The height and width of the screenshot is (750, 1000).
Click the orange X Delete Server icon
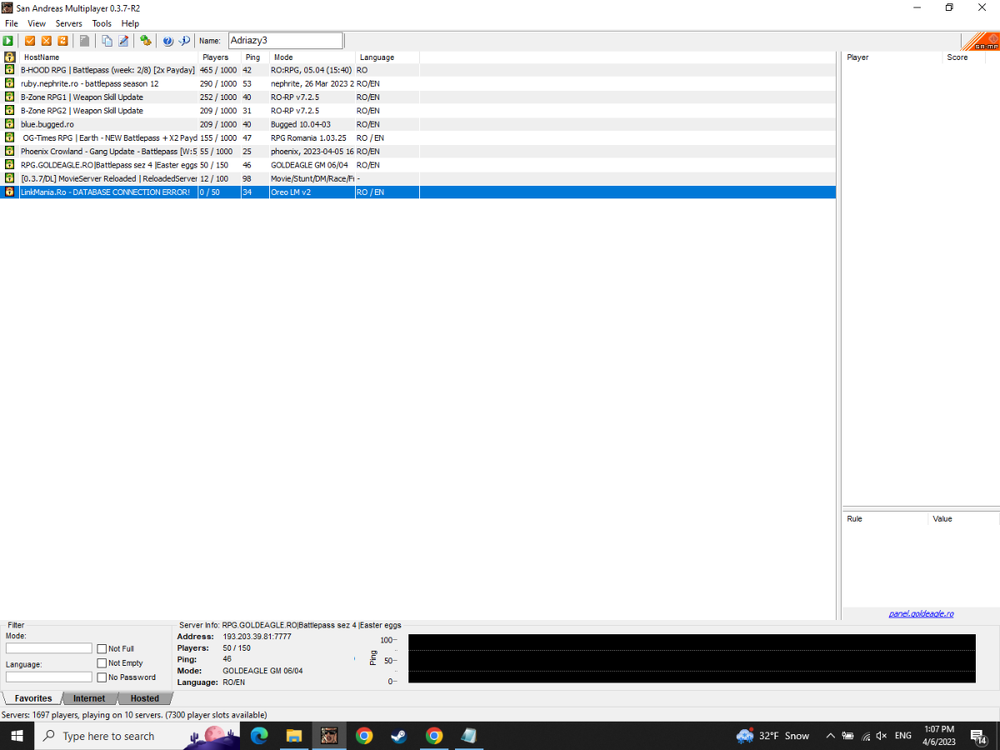(x=46, y=41)
